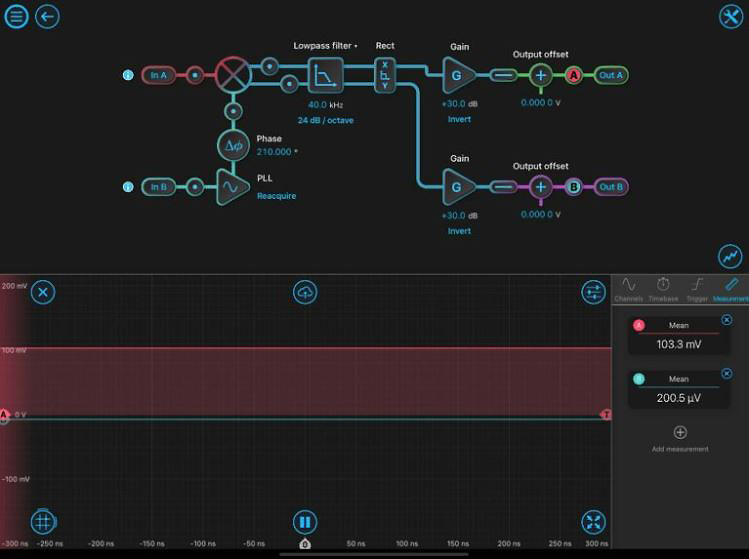Viewport: 749px width, 559px height.
Task: Click the PLL oscillator sine icon
Action: tap(233, 187)
